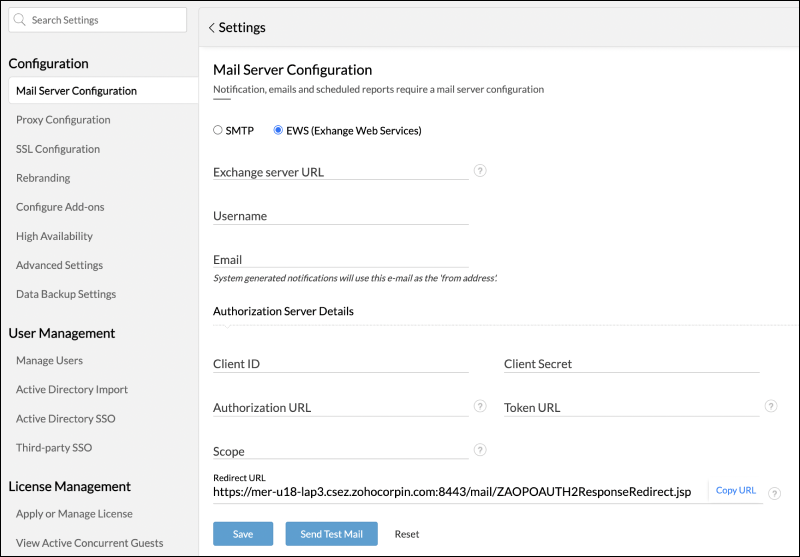Click help icon beside Scope field

480,450
